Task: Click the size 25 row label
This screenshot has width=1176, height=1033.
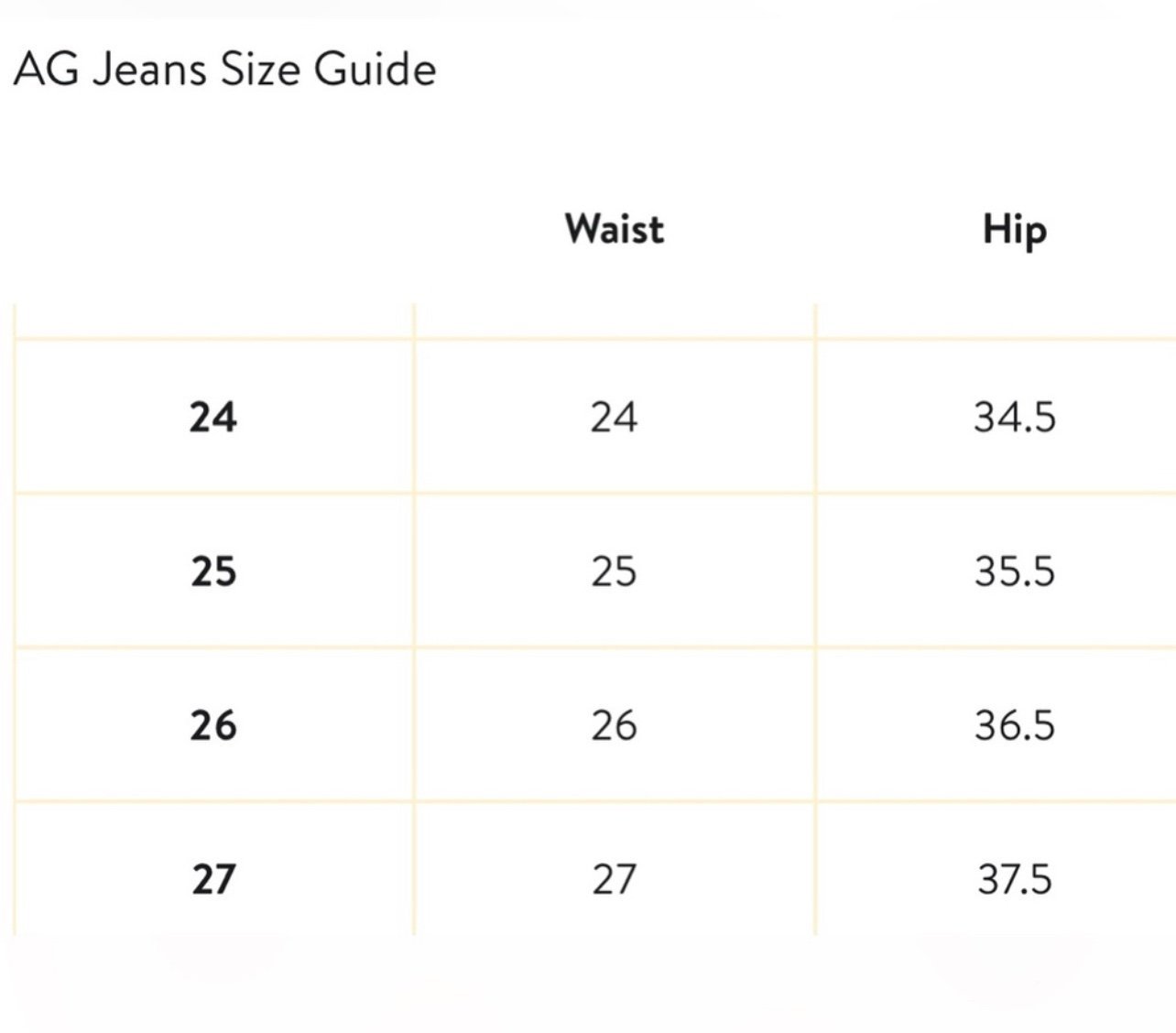Action: tap(213, 571)
